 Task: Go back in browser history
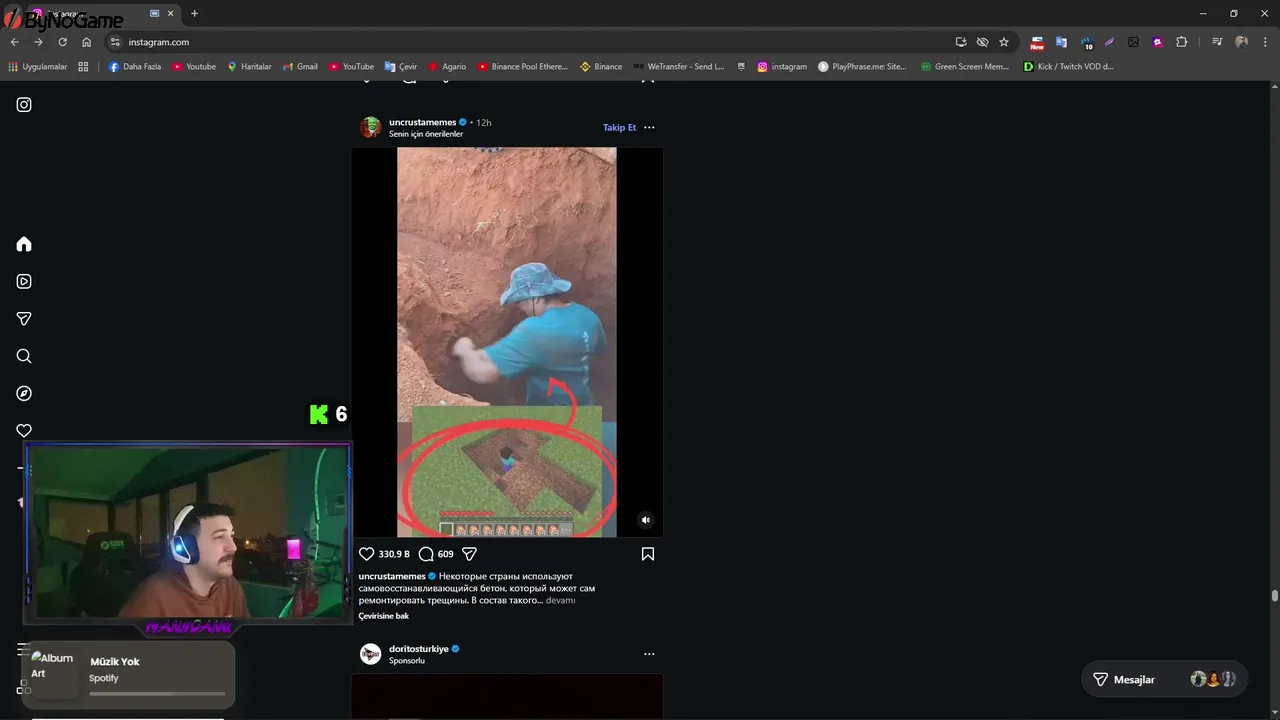14,42
